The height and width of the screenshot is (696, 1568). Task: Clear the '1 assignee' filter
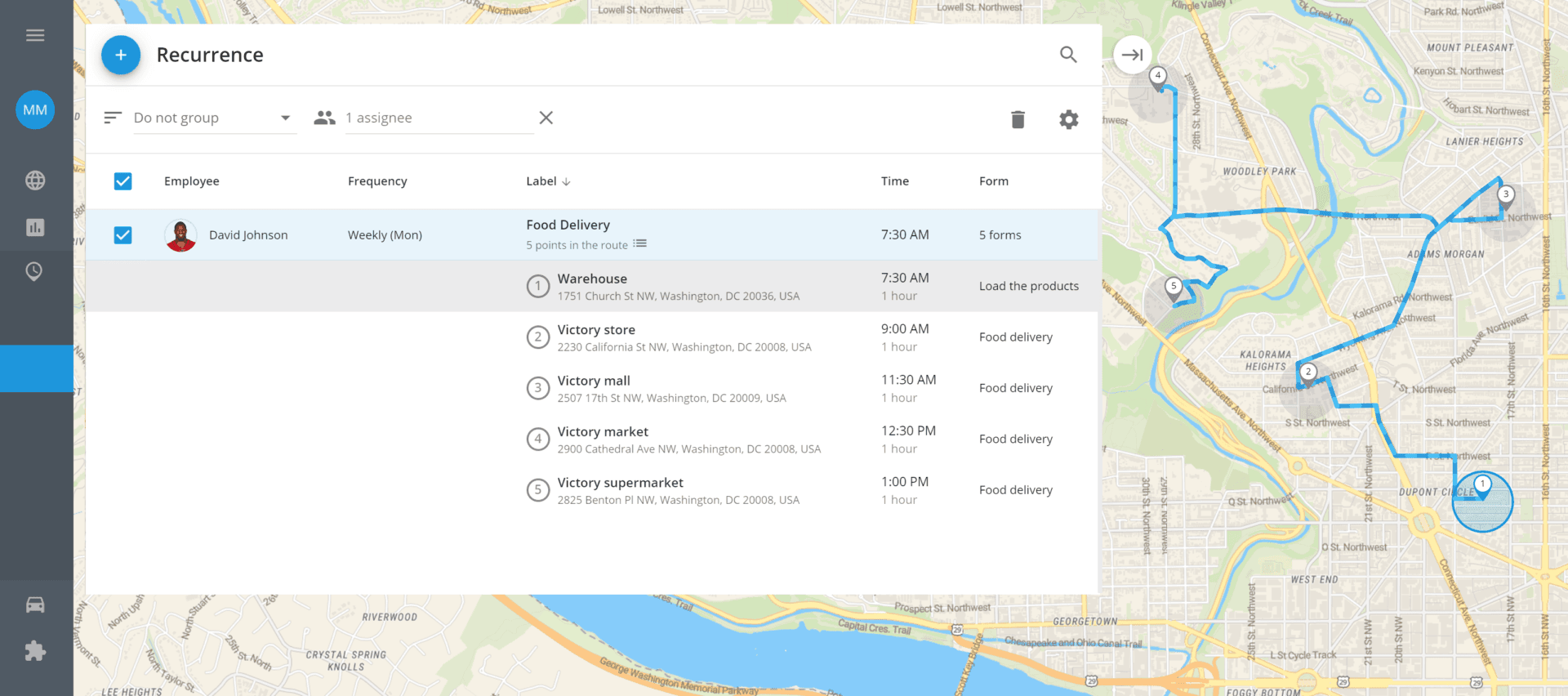point(546,118)
